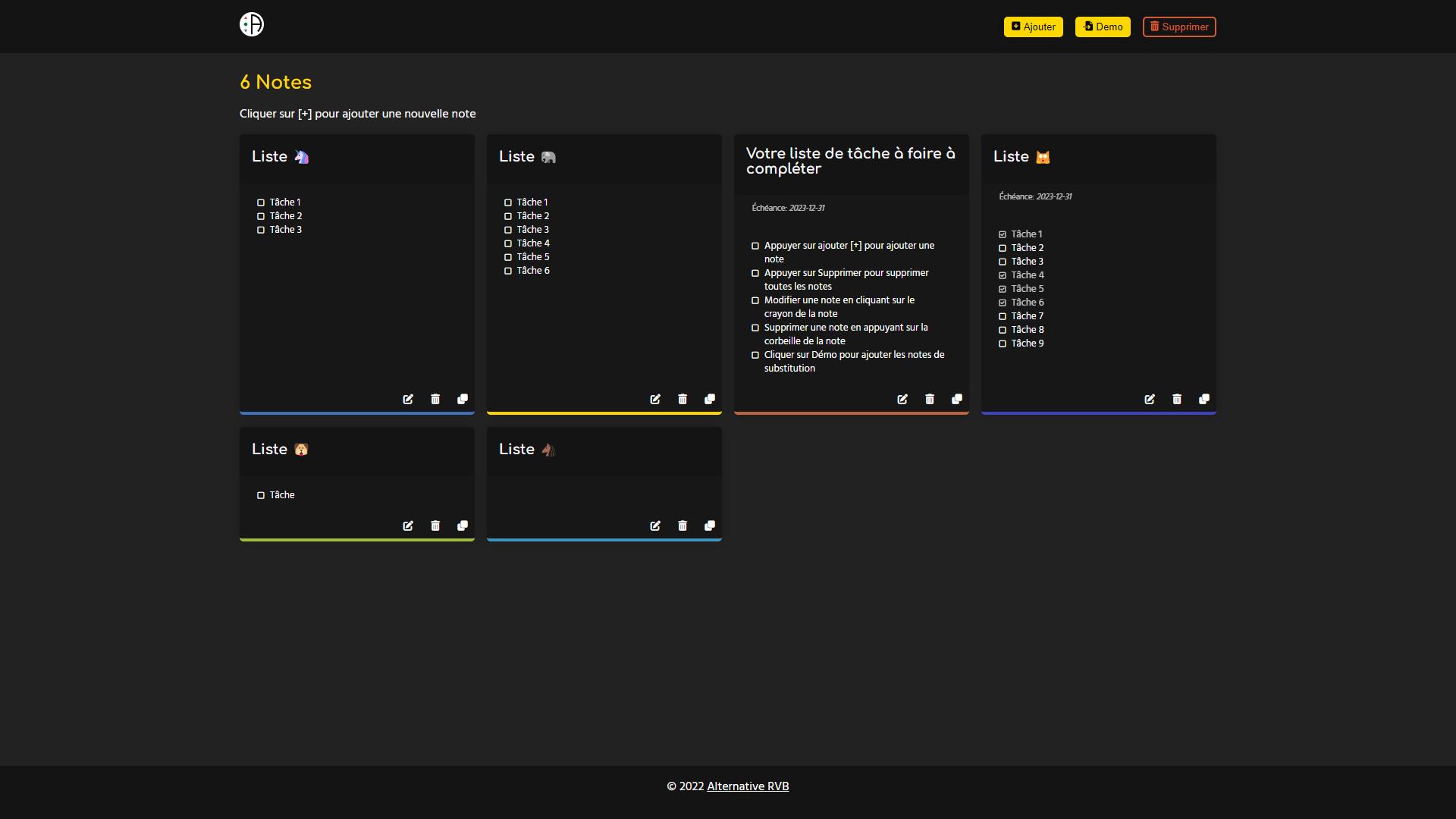
Task: Delete the dog Liste note
Action: click(435, 526)
